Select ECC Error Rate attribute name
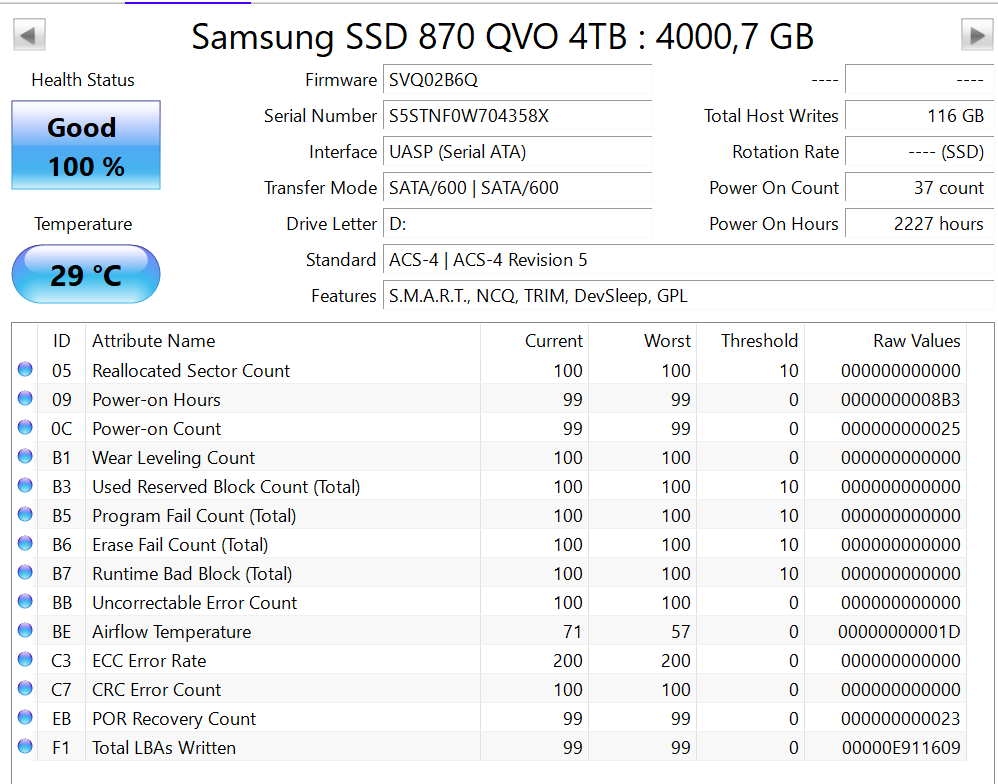This screenshot has width=998, height=784. coord(149,661)
